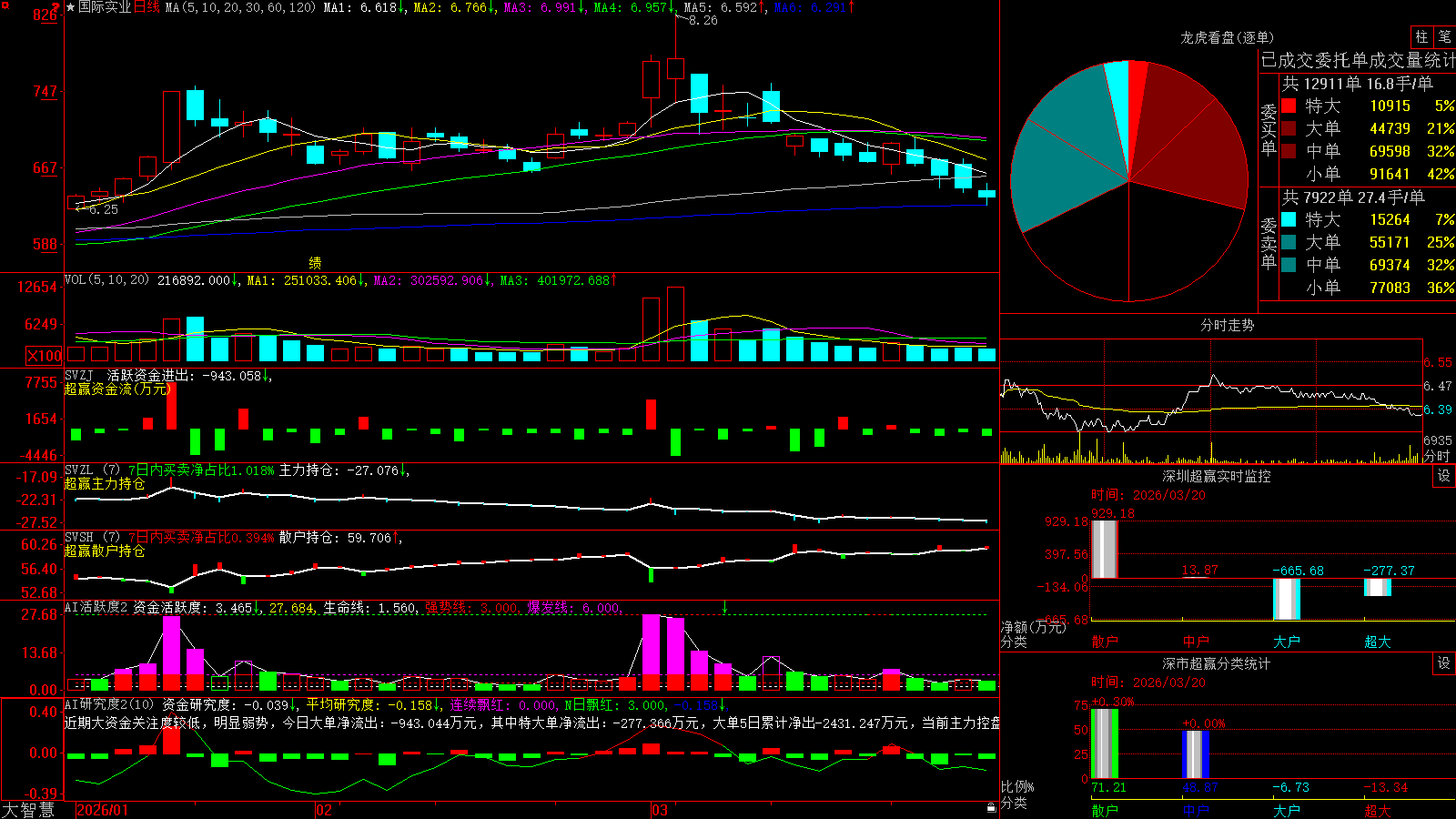
Task: Click the tall magenta bar in AI活跃度 panel
Action: pyautogui.click(x=171, y=645)
